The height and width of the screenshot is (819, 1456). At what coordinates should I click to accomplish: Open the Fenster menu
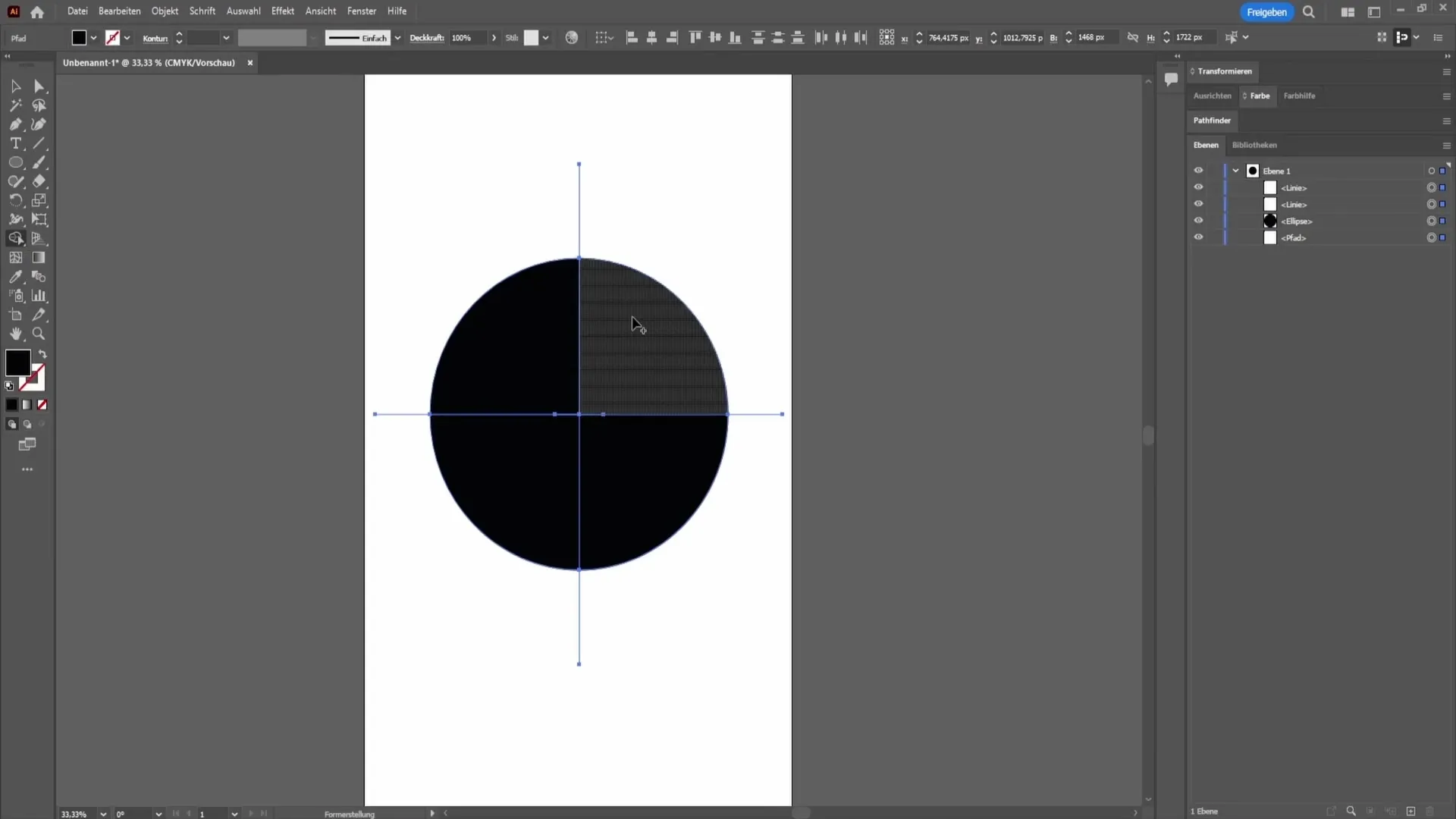click(361, 11)
